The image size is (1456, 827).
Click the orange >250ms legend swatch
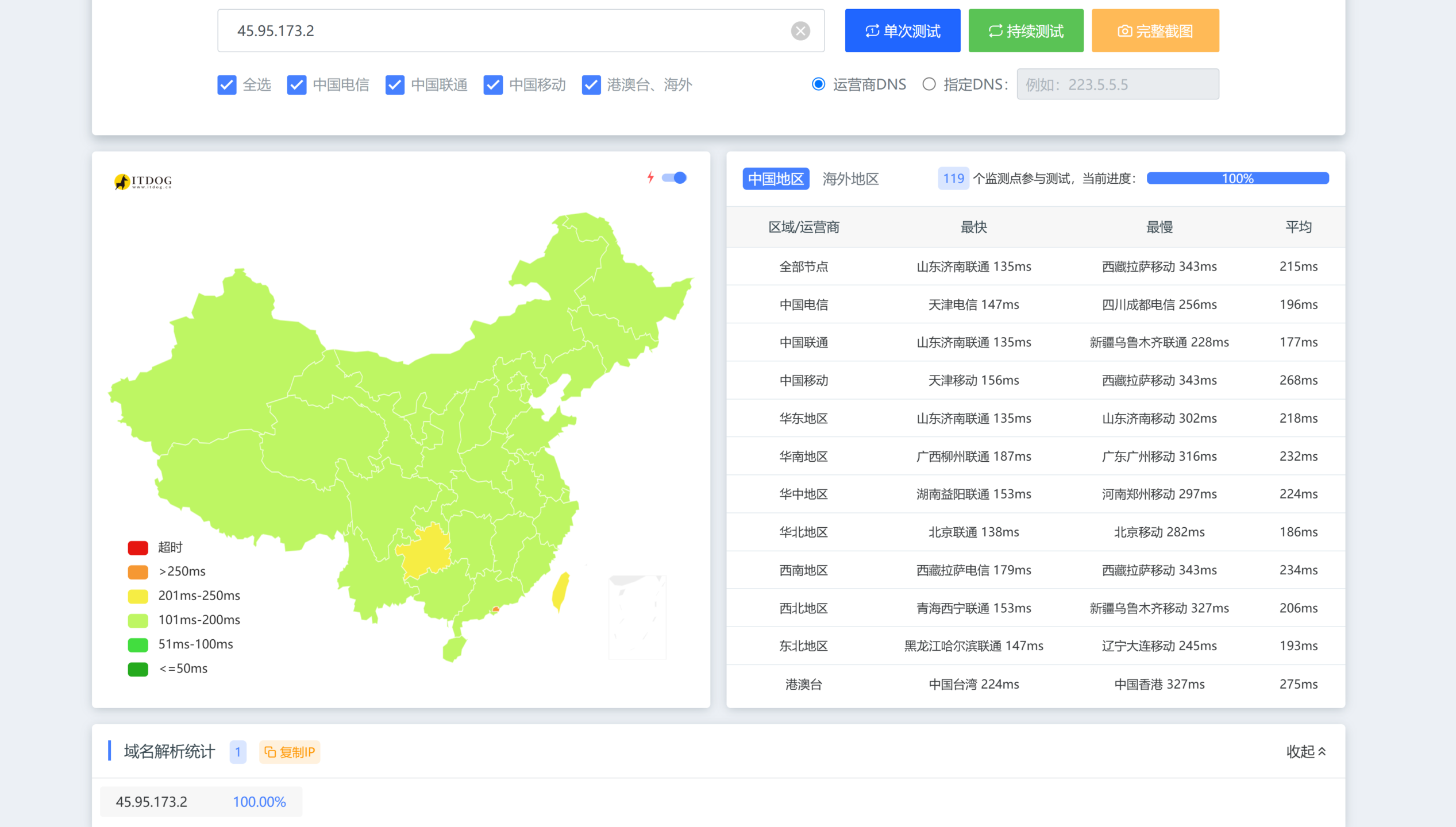point(138,571)
